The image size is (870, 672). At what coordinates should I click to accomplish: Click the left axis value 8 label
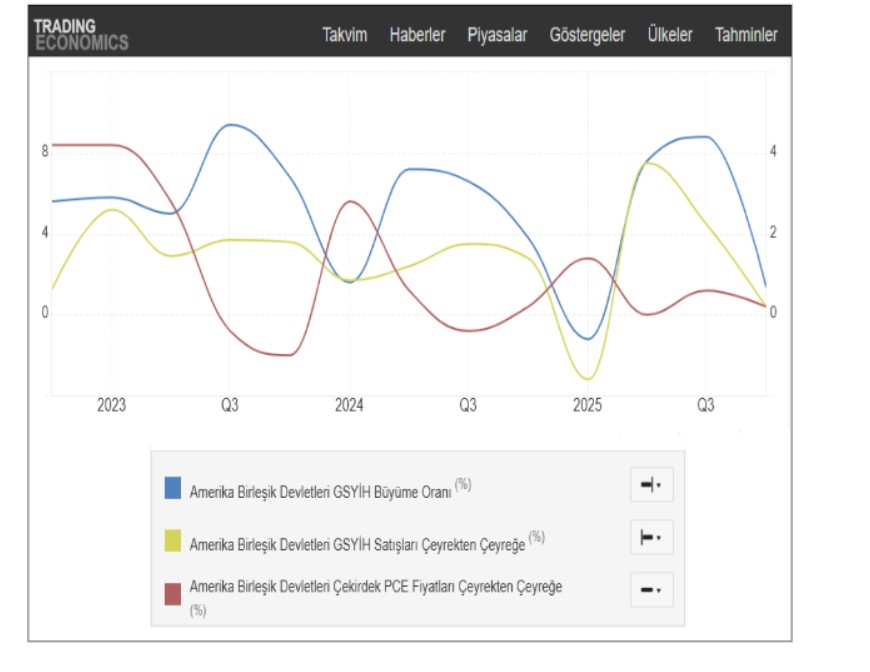(x=45, y=152)
